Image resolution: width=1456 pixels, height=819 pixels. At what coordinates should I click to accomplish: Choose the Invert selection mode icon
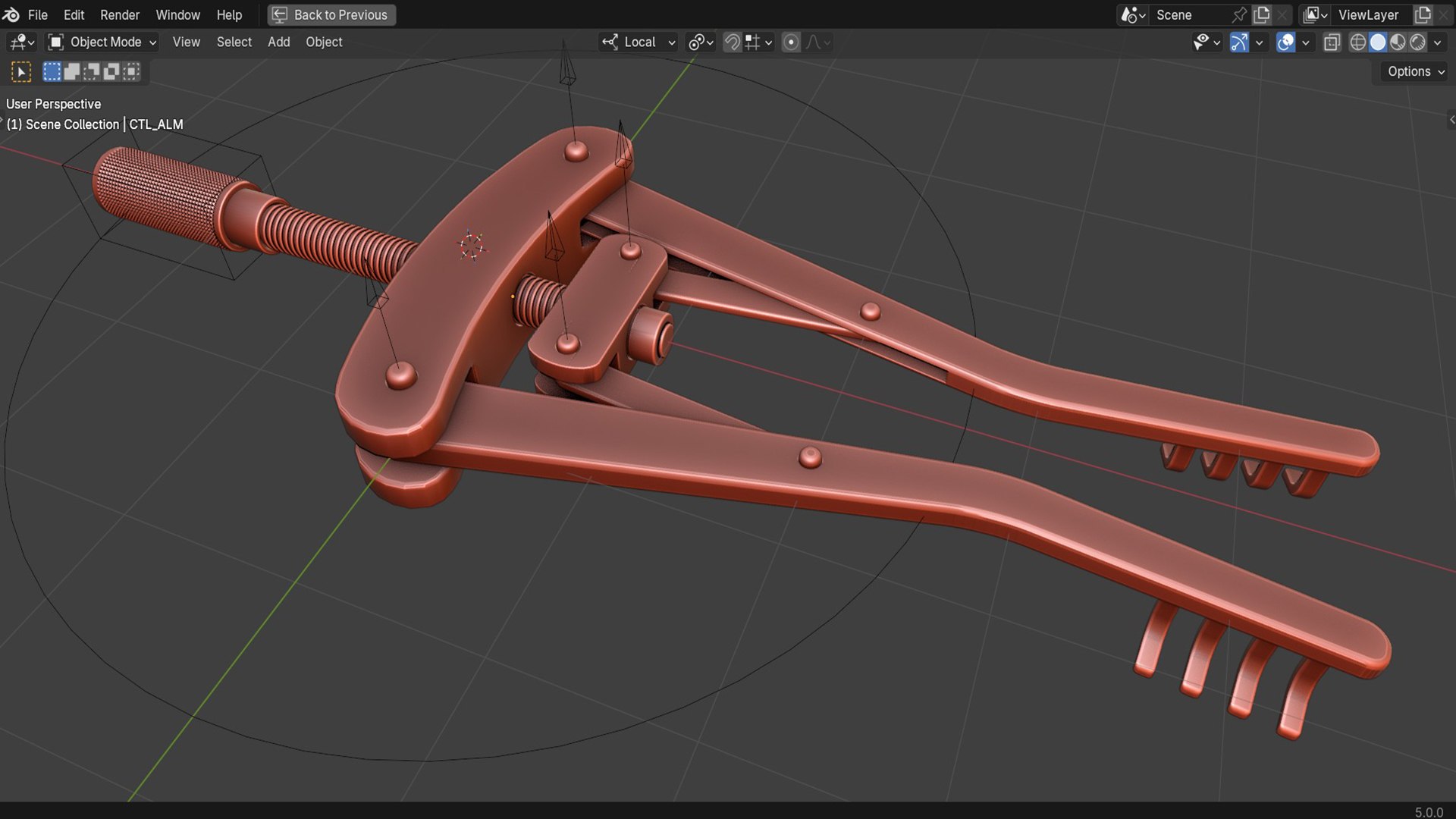(x=111, y=71)
